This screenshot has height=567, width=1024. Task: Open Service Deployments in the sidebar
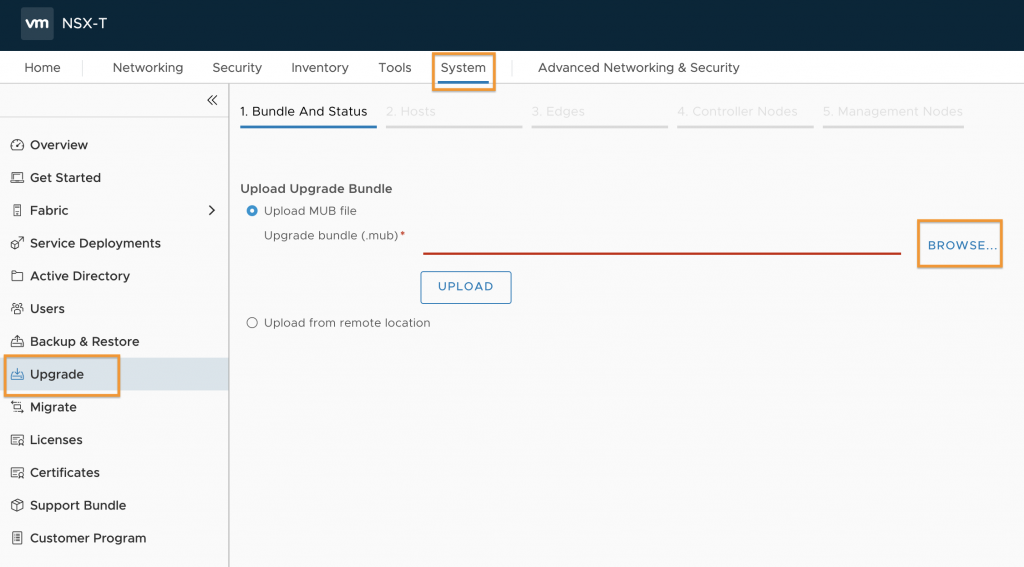click(95, 243)
